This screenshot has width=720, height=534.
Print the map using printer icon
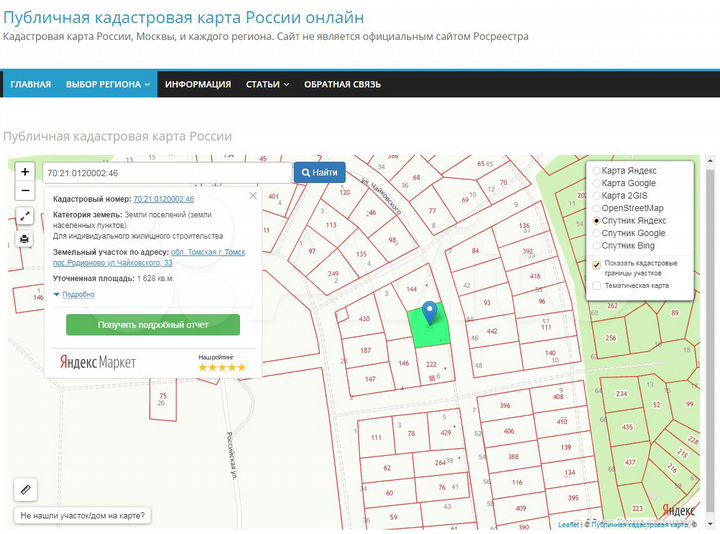25,239
